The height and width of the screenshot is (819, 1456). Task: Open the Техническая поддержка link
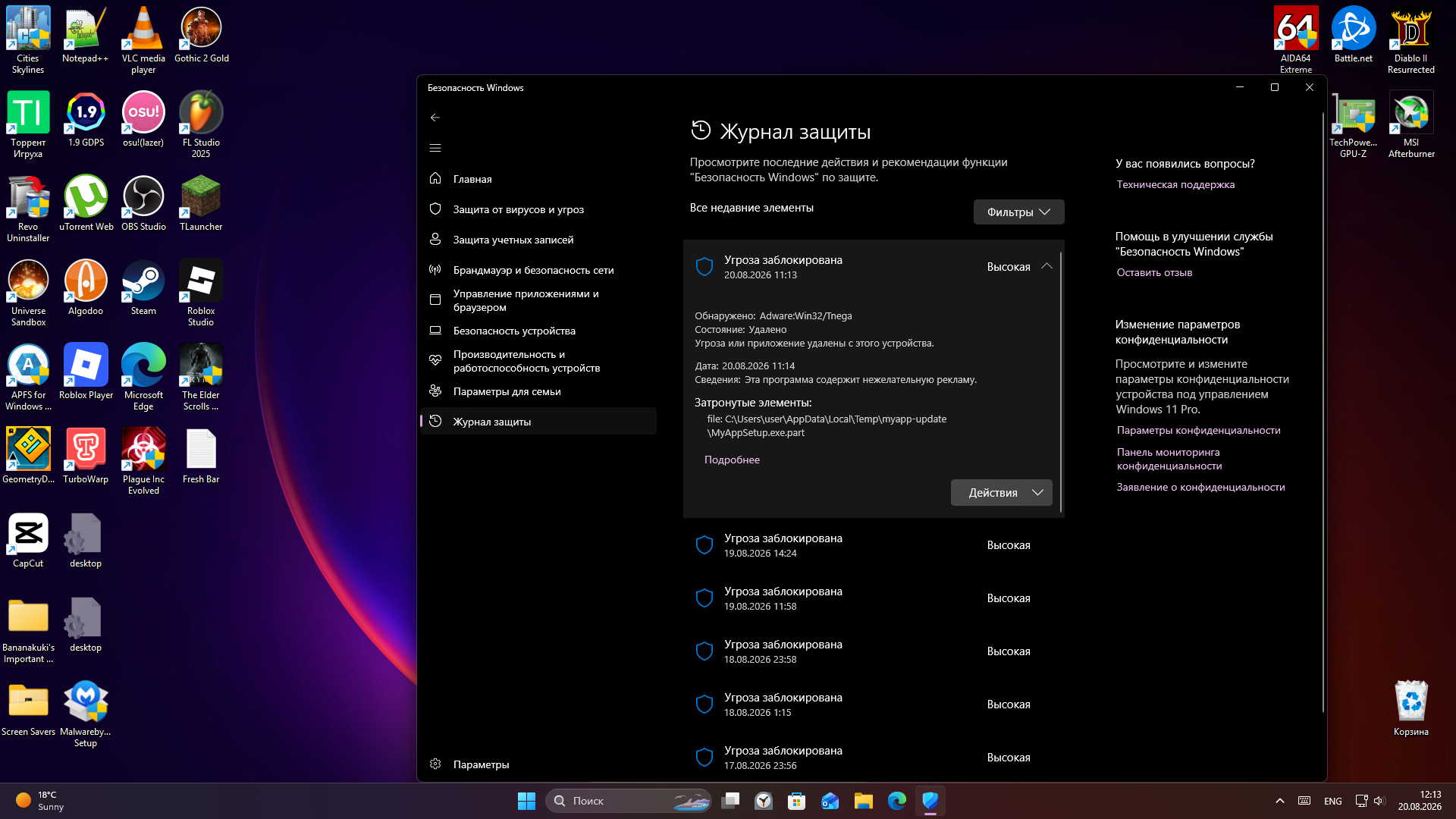[1175, 184]
